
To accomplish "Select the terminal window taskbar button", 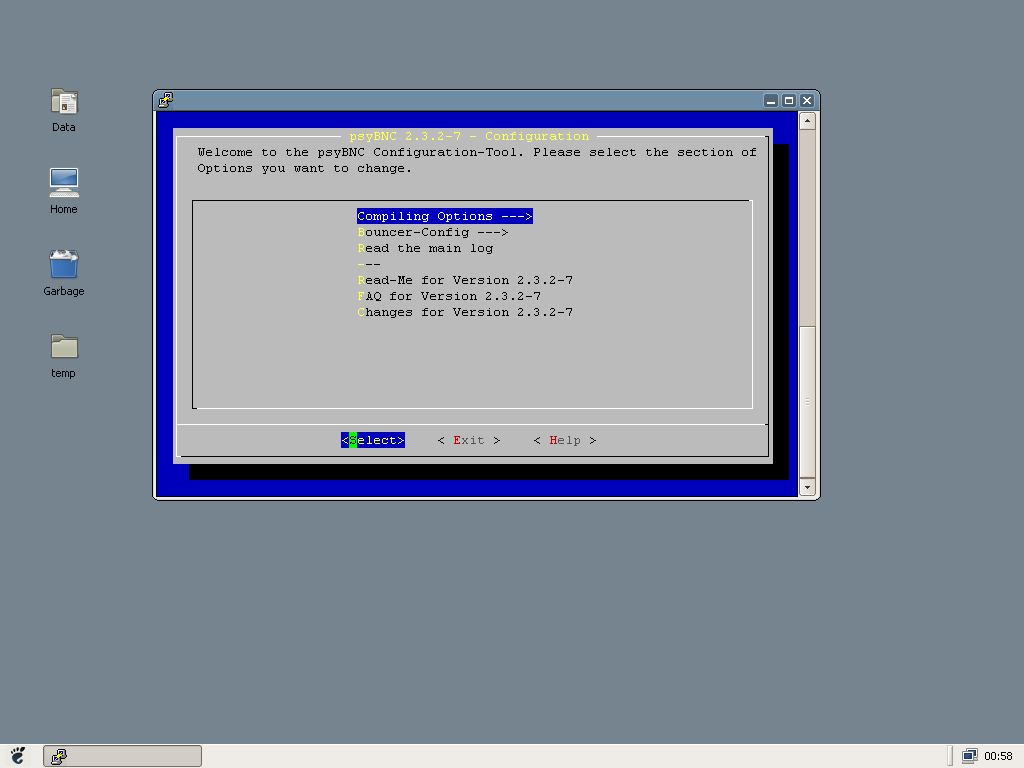I will [122, 756].
